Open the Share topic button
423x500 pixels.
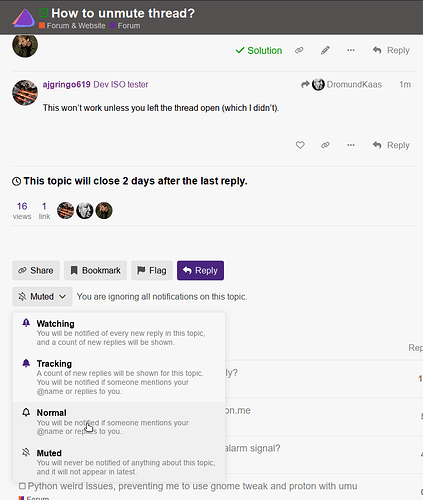tap(36, 270)
